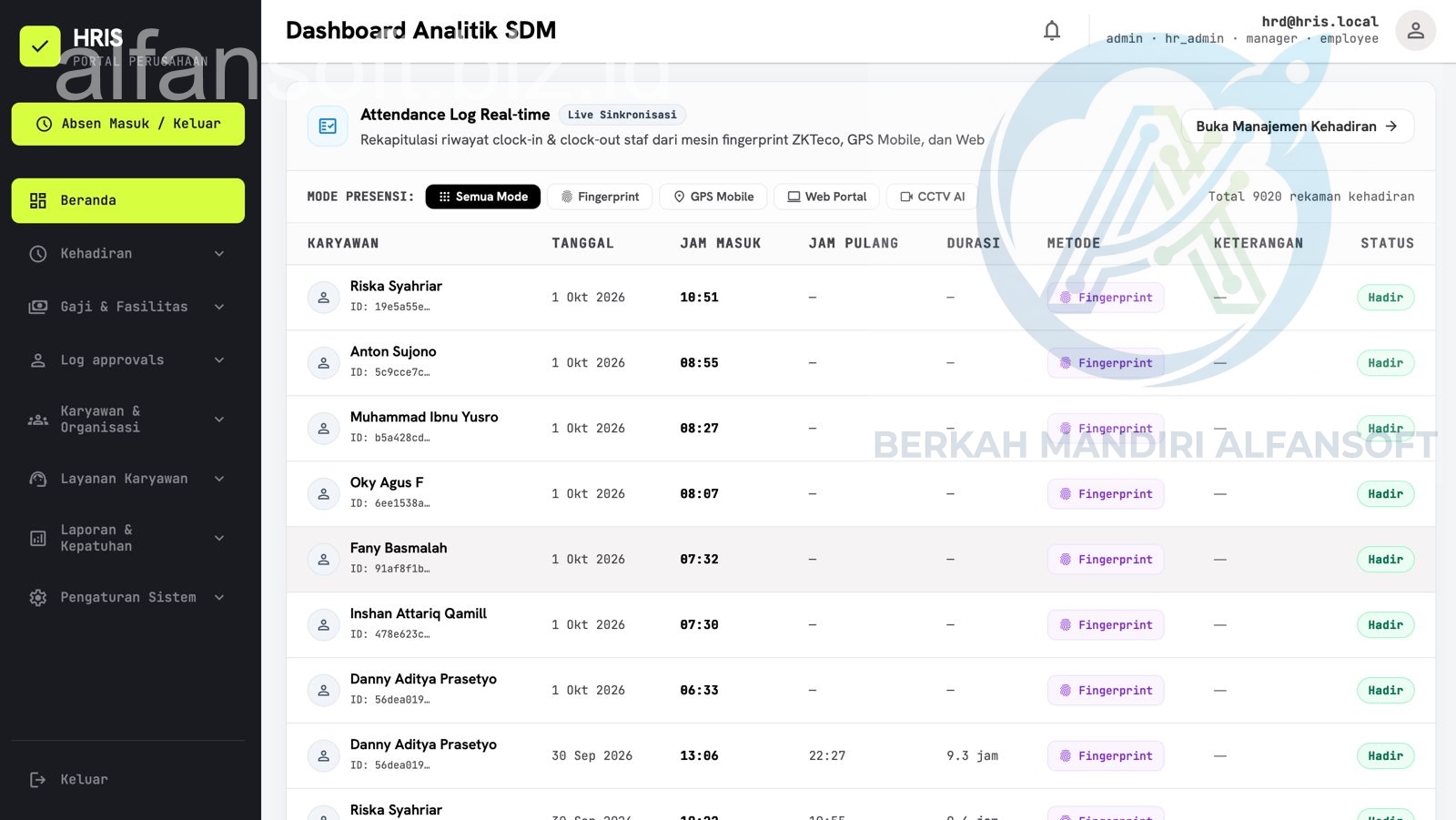Click Oky Agus F's avatar icon

click(x=323, y=494)
